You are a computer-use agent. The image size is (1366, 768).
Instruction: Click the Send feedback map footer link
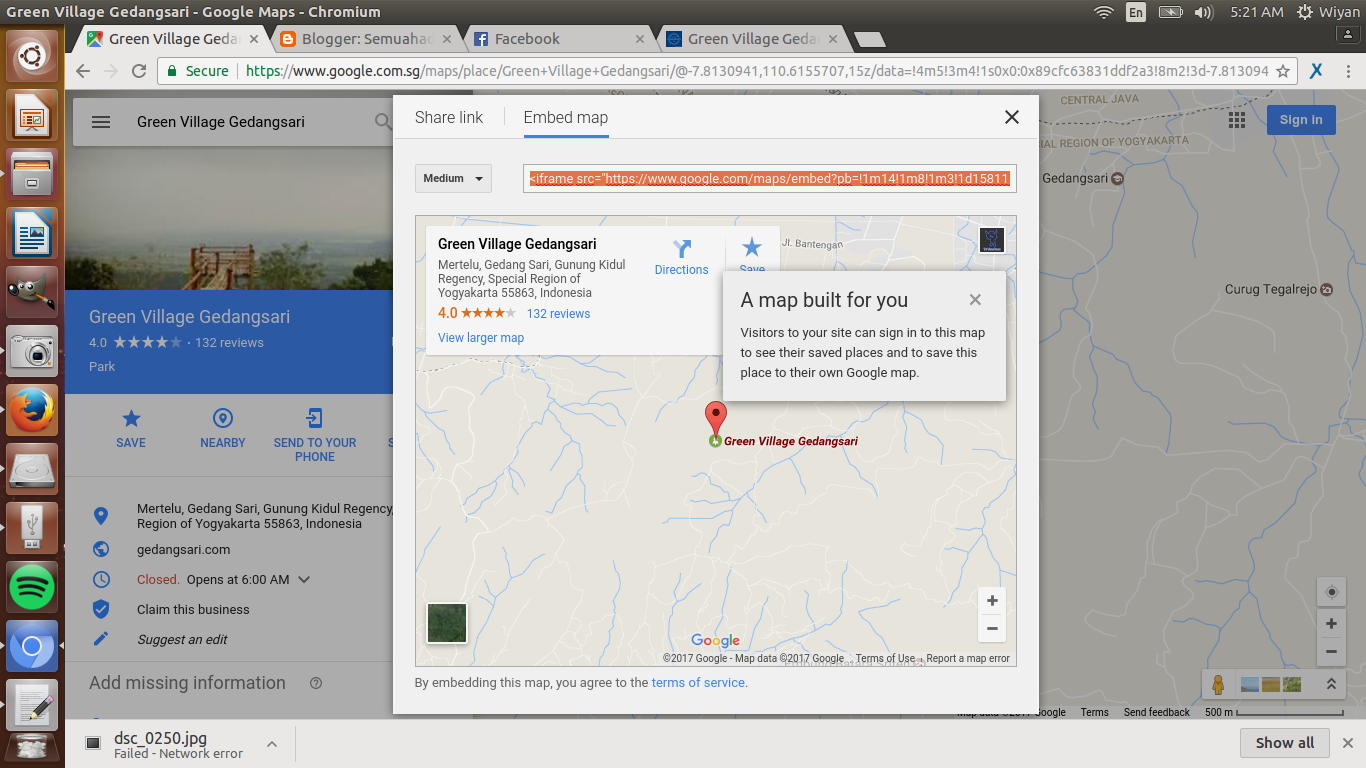1157,712
